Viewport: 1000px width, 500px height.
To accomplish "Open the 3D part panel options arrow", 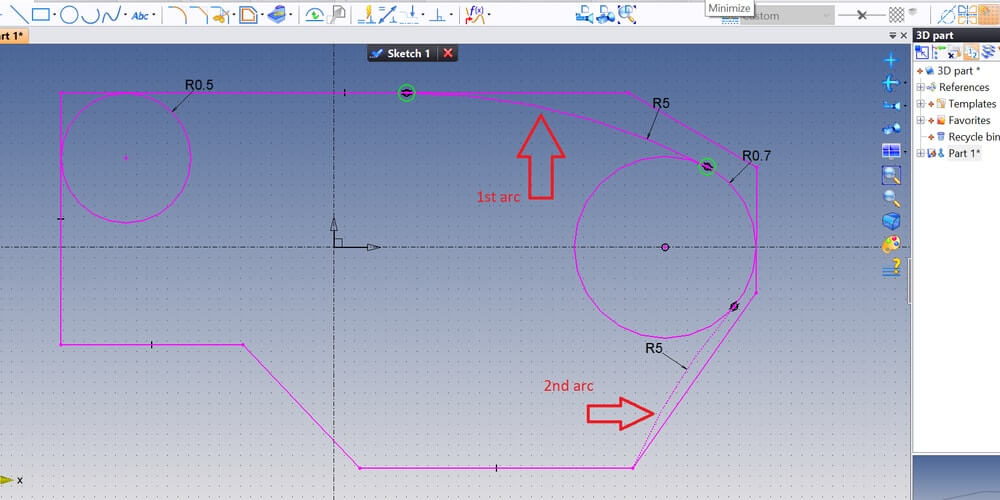I will point(893,36).
